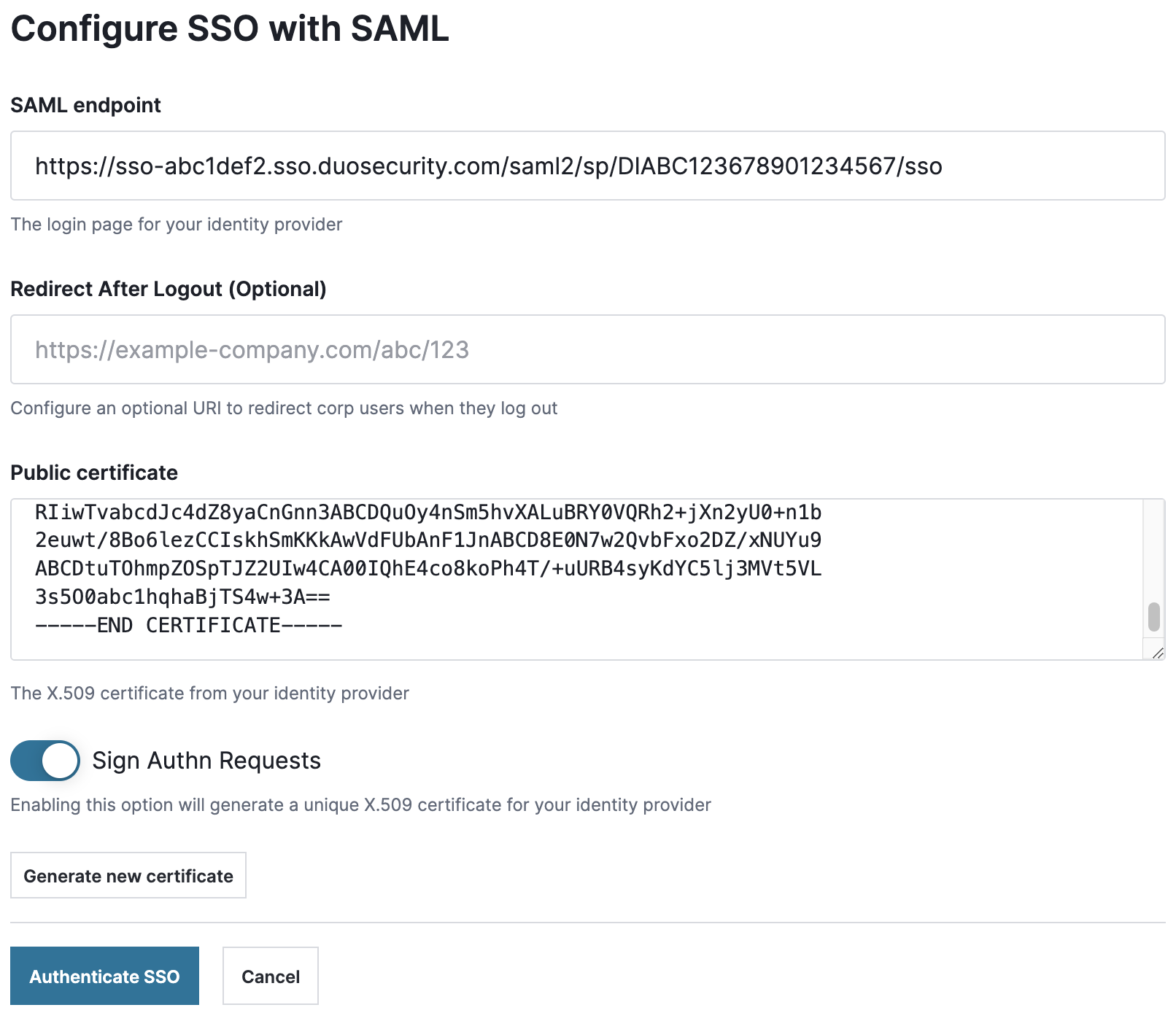Toggle off the Sign Authn Requests switch

click(x=45, y=761)
